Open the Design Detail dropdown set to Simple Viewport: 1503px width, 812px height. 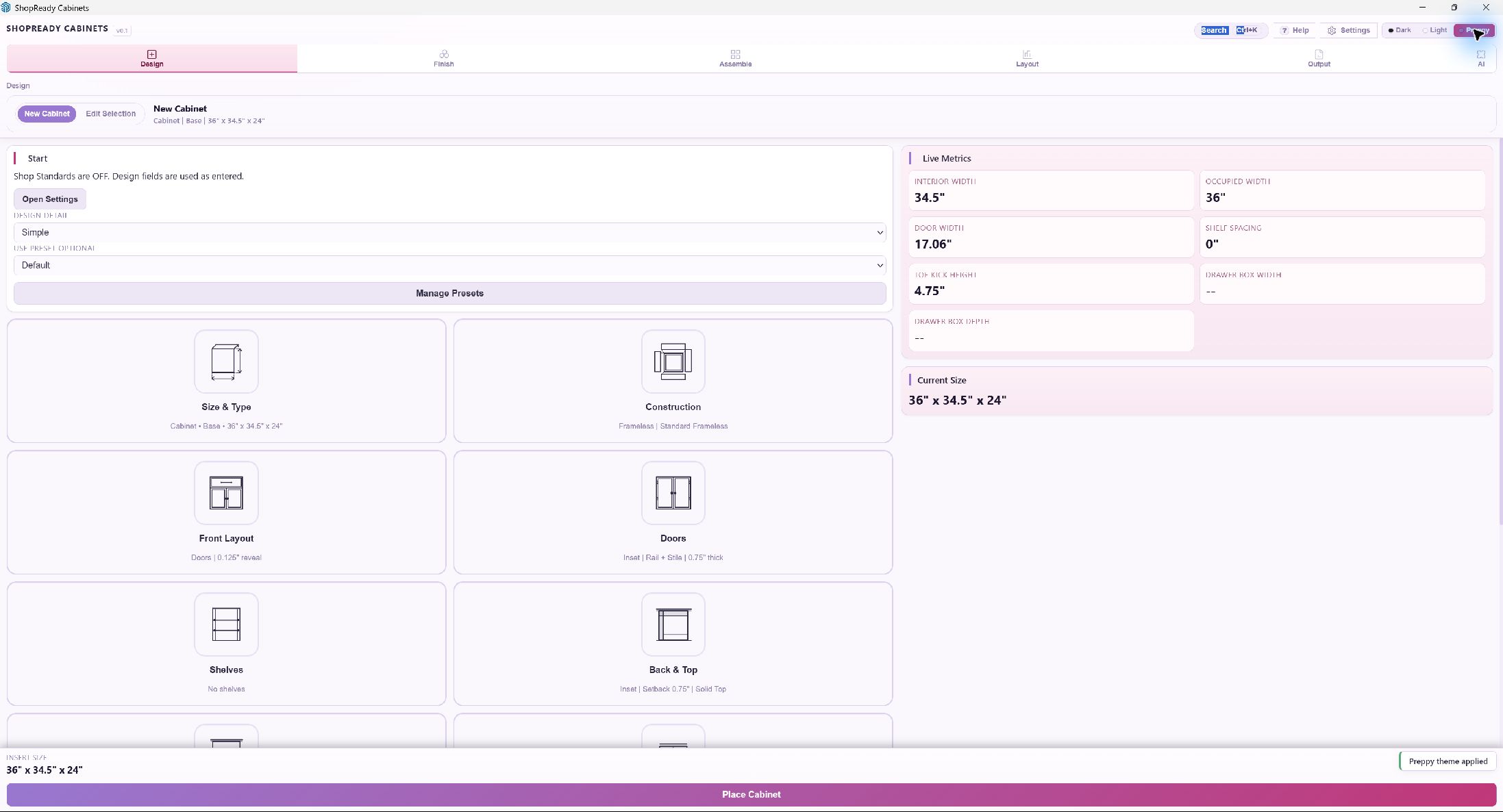tap(449, 232)
